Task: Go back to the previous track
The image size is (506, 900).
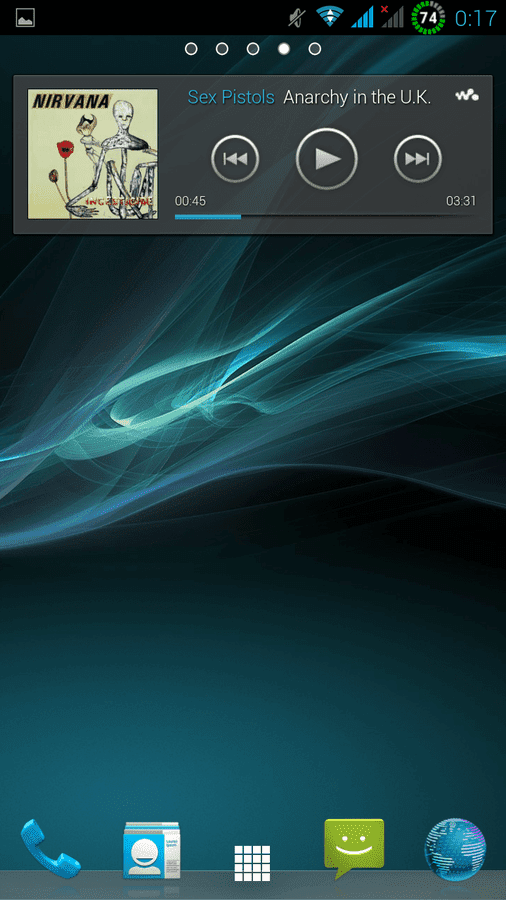Action: (x=235, y=158)
